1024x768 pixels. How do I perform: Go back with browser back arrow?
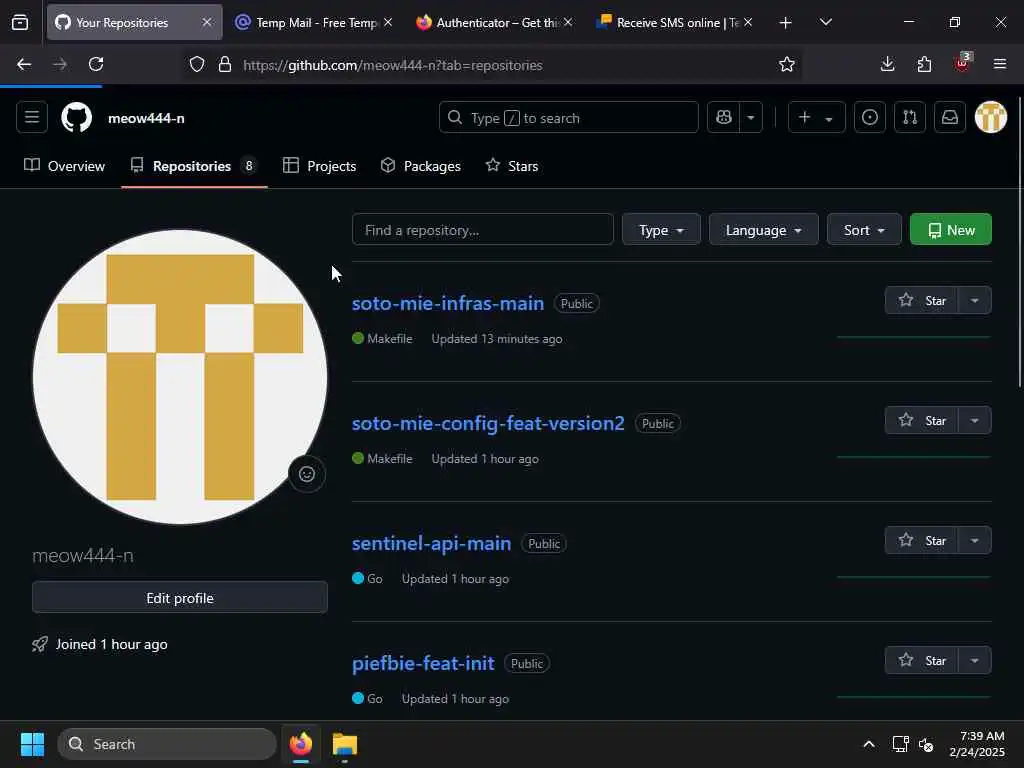[24, 64]
